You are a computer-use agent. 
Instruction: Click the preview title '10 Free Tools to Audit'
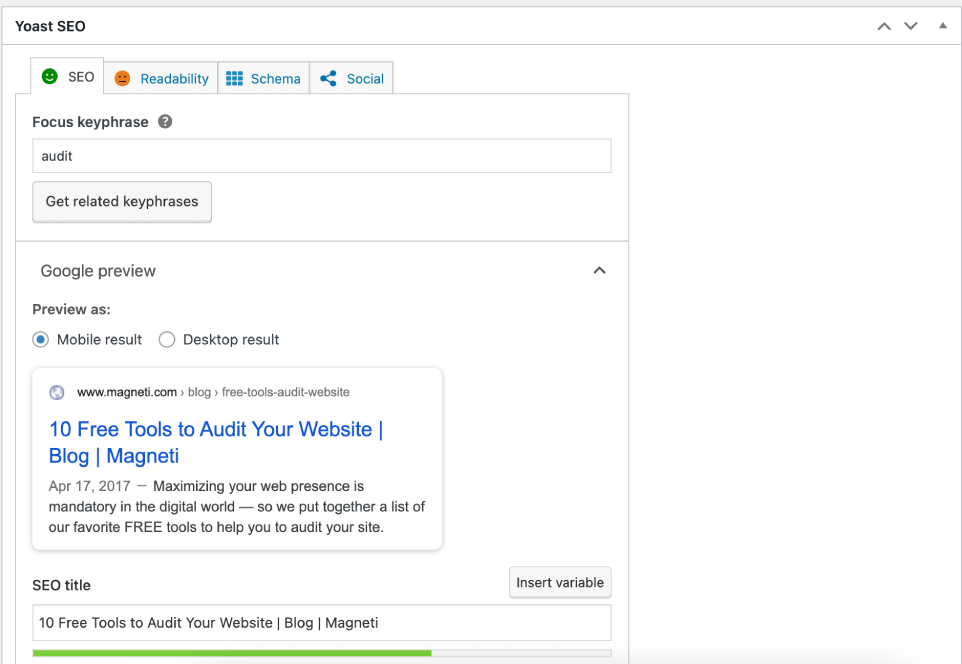[x=216, y=442]
